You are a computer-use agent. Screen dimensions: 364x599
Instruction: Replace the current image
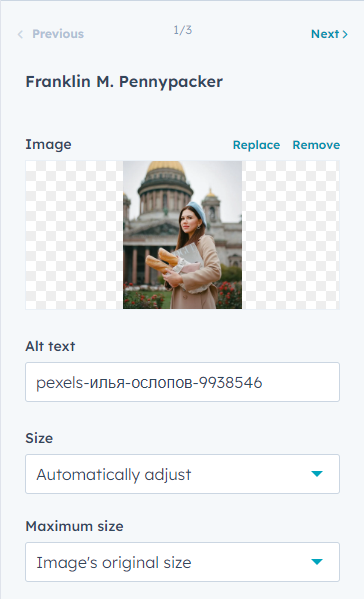coord(256,145)
